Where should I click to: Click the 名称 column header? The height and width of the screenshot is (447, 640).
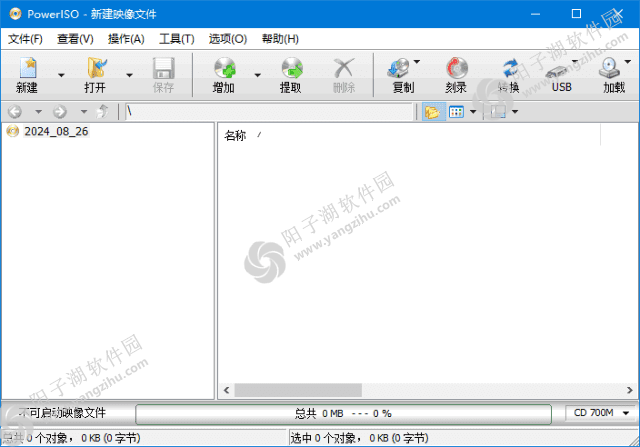[x=235, y=135]
